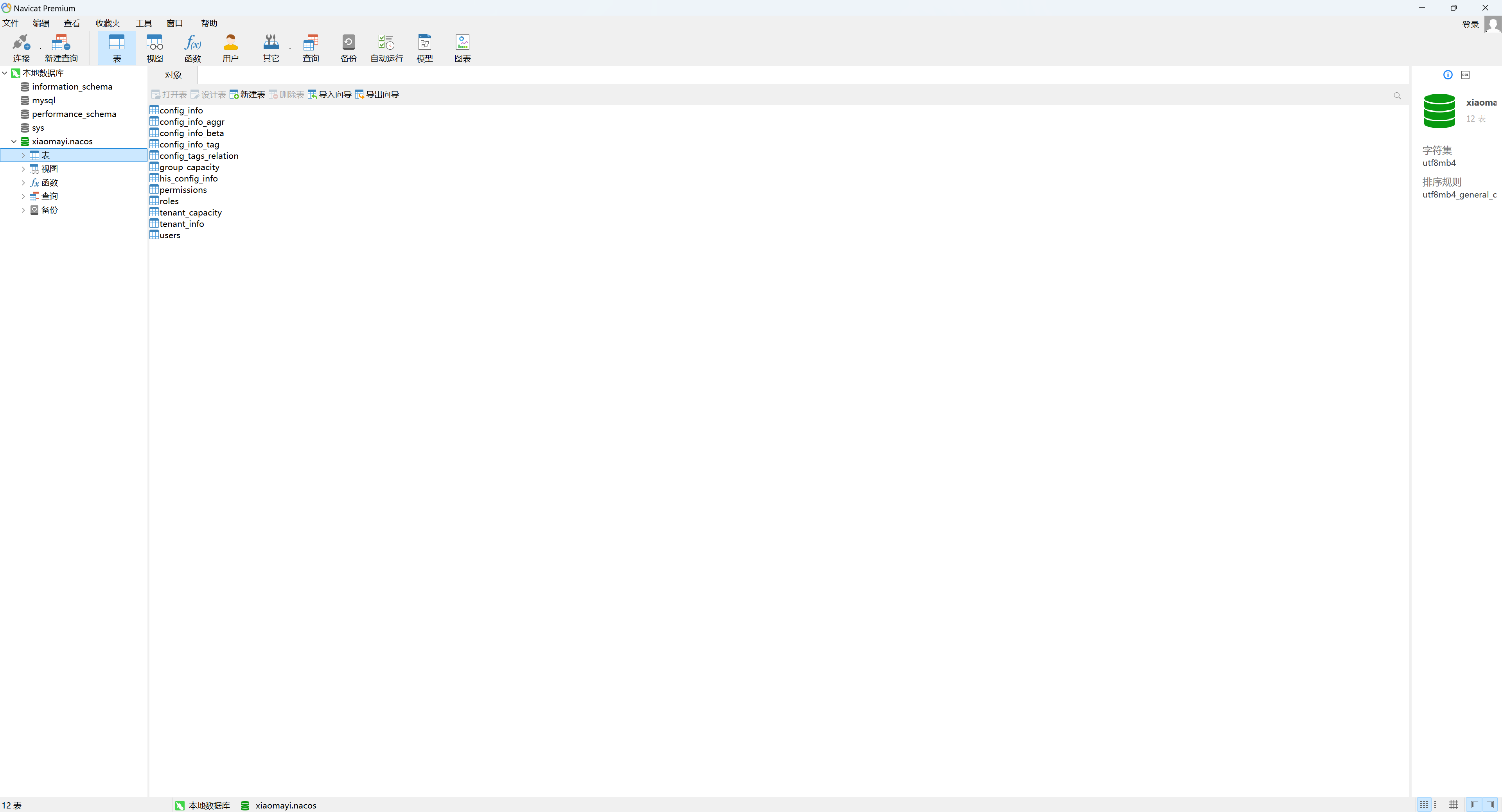1502x812 pixels.
Task: Open the 文件 menu
Action: point(11,23)
